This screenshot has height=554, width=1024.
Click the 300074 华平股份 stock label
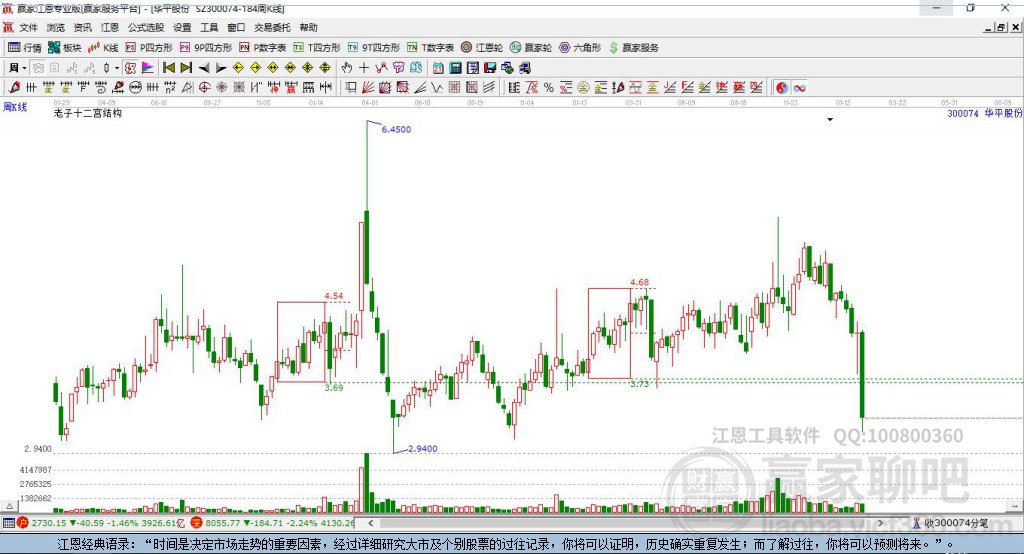984,113
